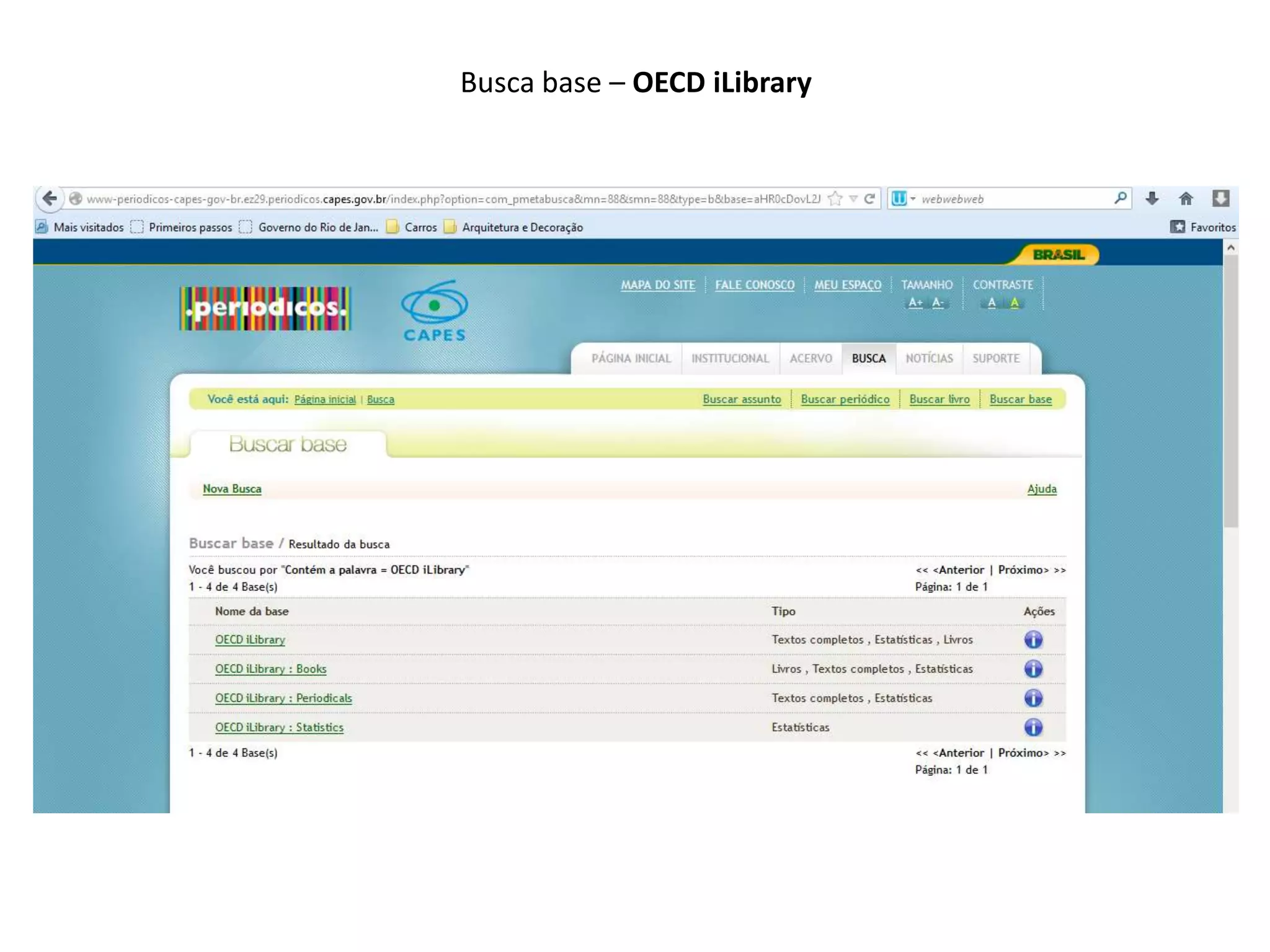Click Tipo column header
The image size is (1270, 952).
[x=783, y=612]
